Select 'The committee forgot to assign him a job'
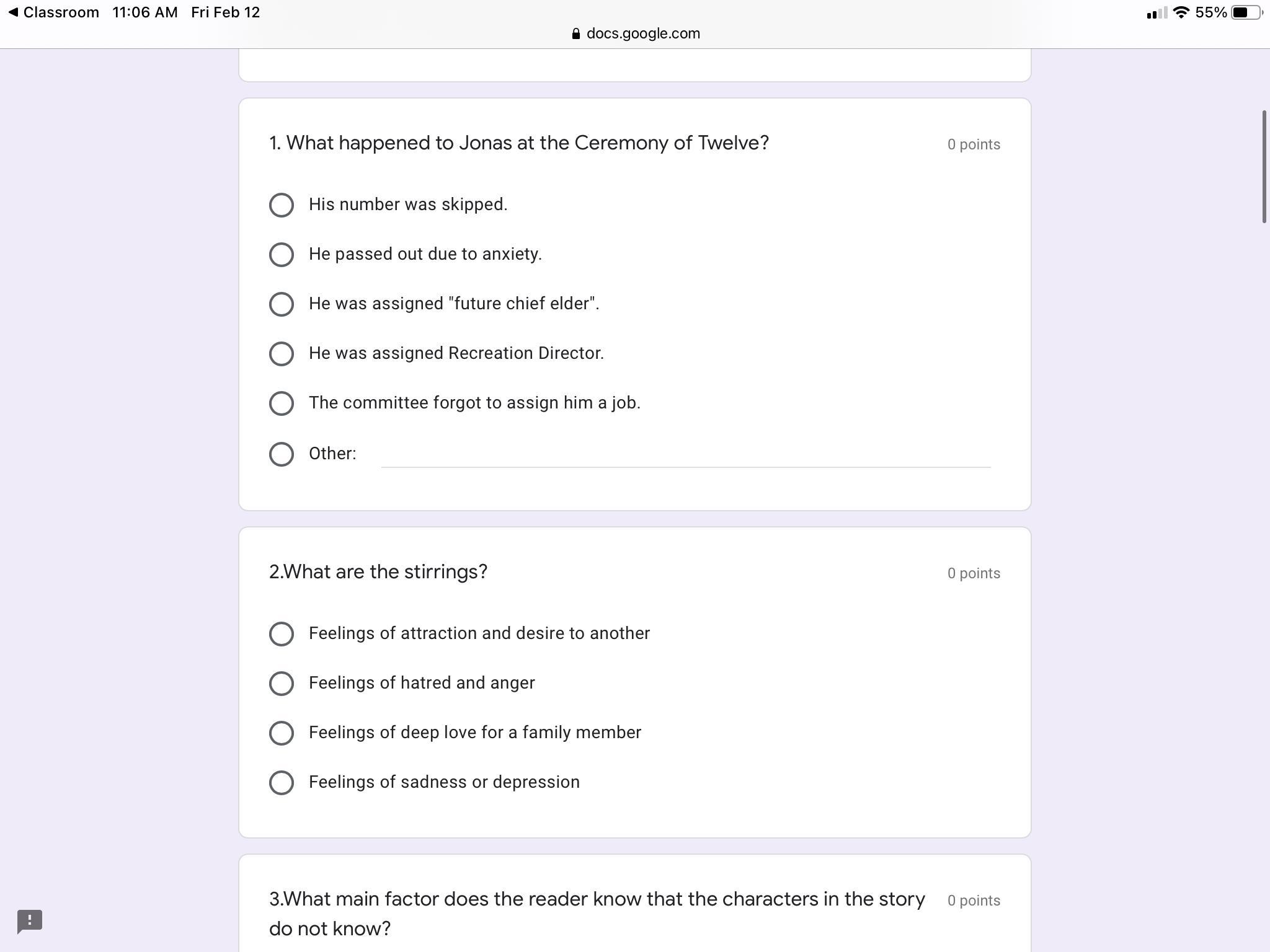 (282, 403)
